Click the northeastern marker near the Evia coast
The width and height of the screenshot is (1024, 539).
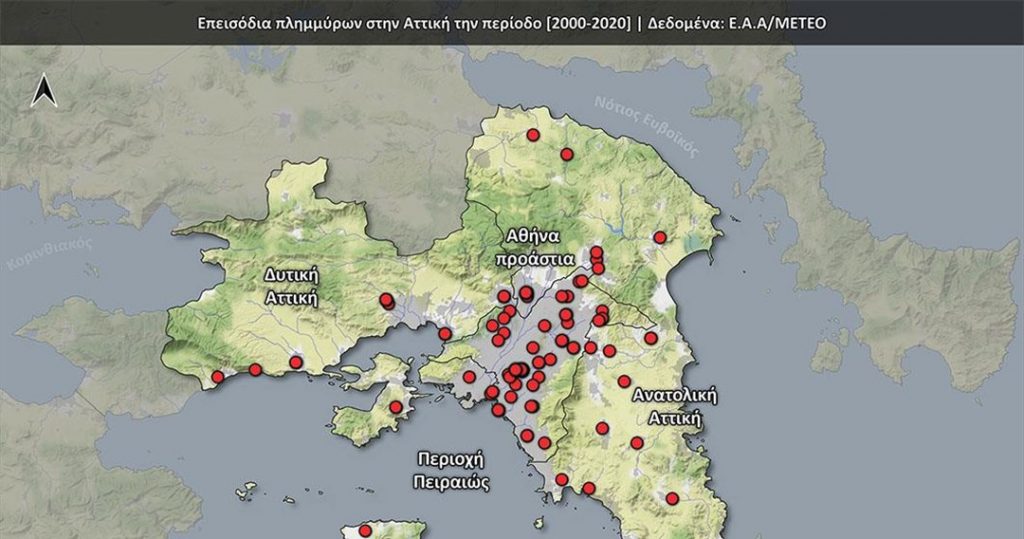coord(660,237)
